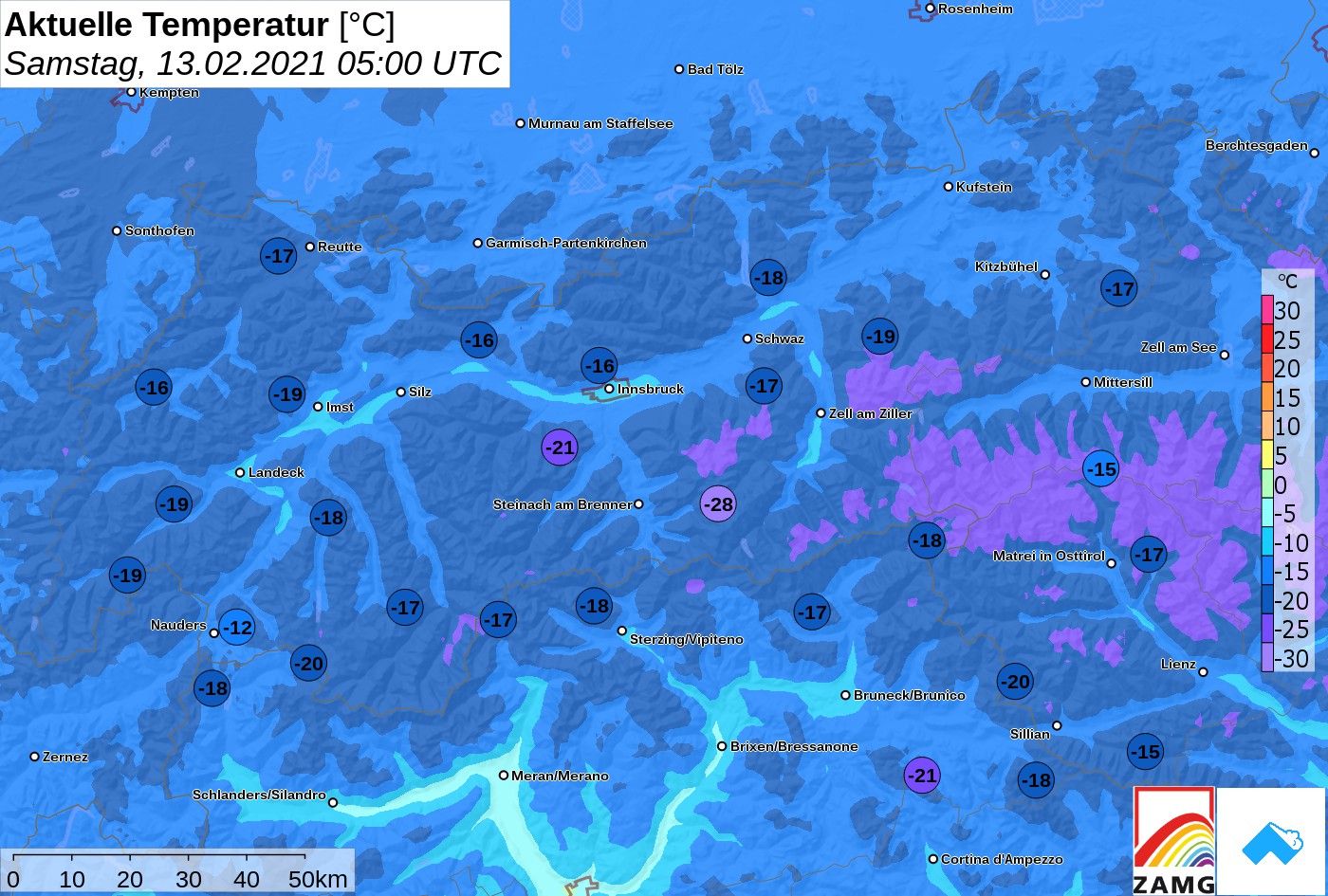The height and width of the screenshot is (896, 1328).
Task: Click the Steinach am Brenner label
Action: click(x=563, y=504)
